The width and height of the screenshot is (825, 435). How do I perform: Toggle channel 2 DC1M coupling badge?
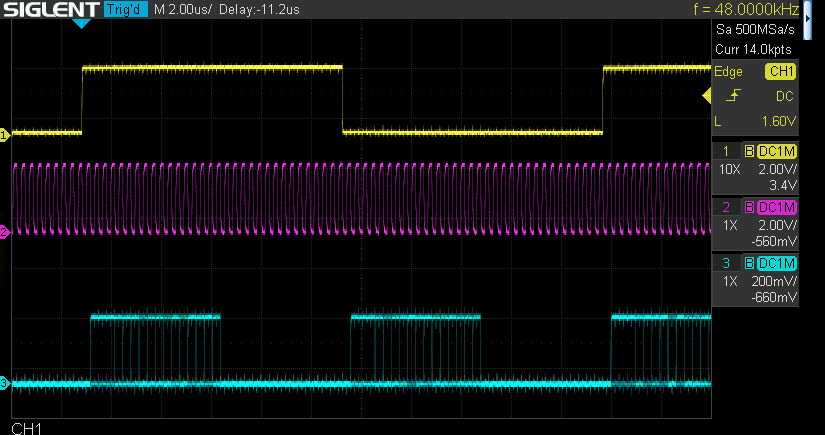coord(777,207)
